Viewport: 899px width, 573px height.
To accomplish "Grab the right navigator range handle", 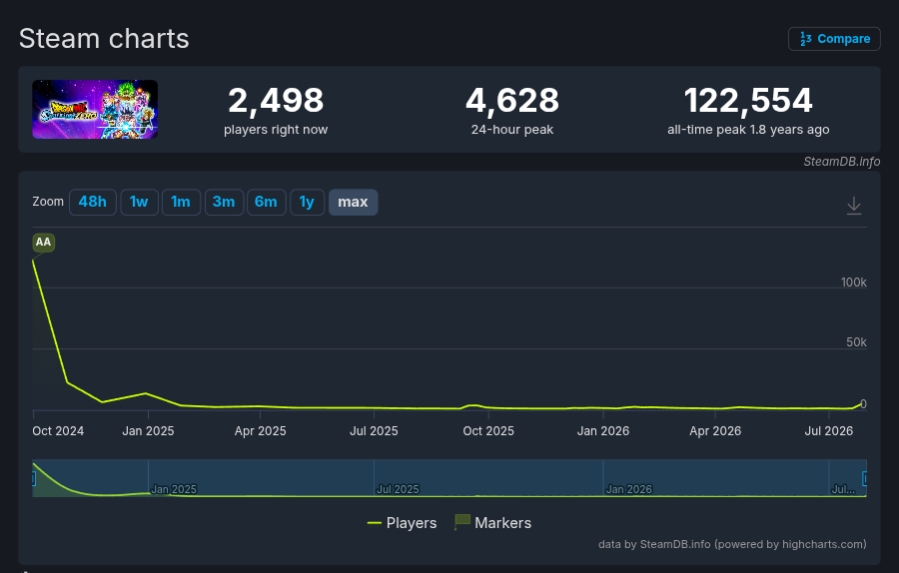I will pos(865,478).
